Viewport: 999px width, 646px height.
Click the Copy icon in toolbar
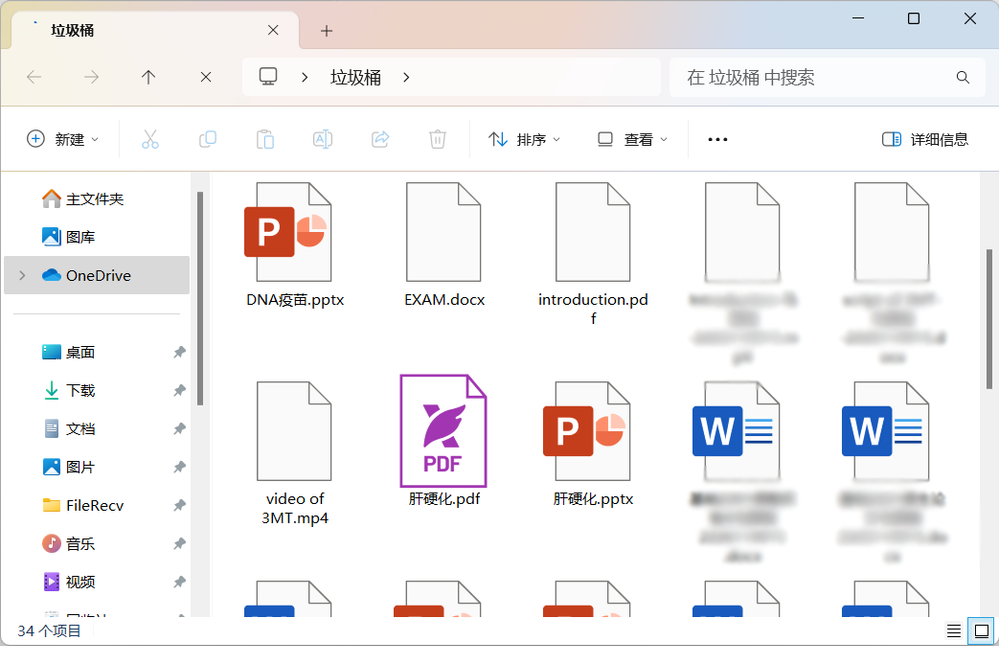click(x=208, y=139)
